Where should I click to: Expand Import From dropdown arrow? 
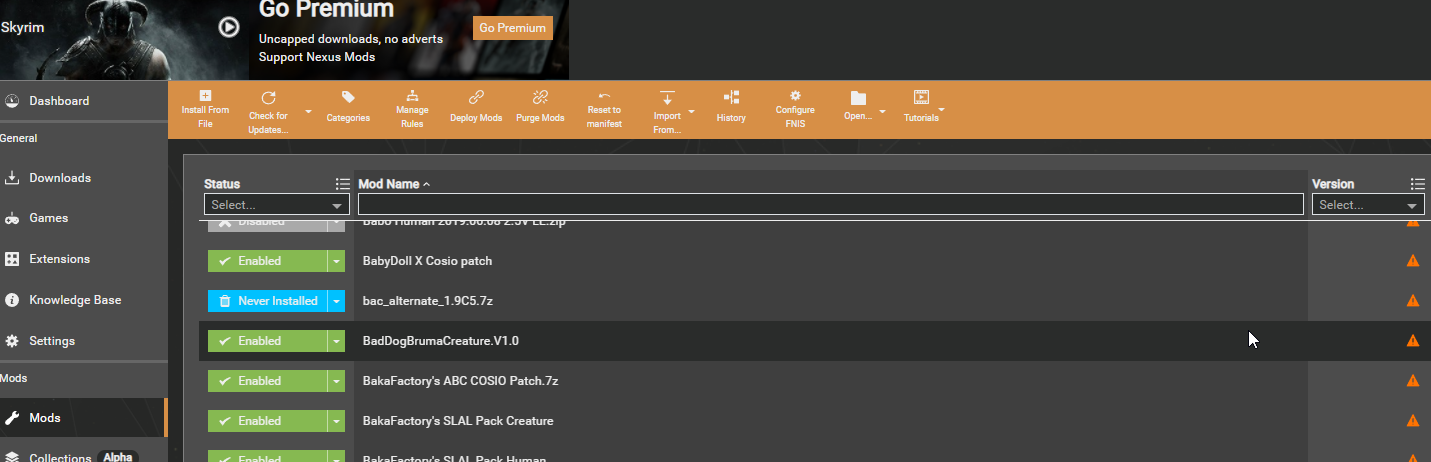click(x=692, y=111)
